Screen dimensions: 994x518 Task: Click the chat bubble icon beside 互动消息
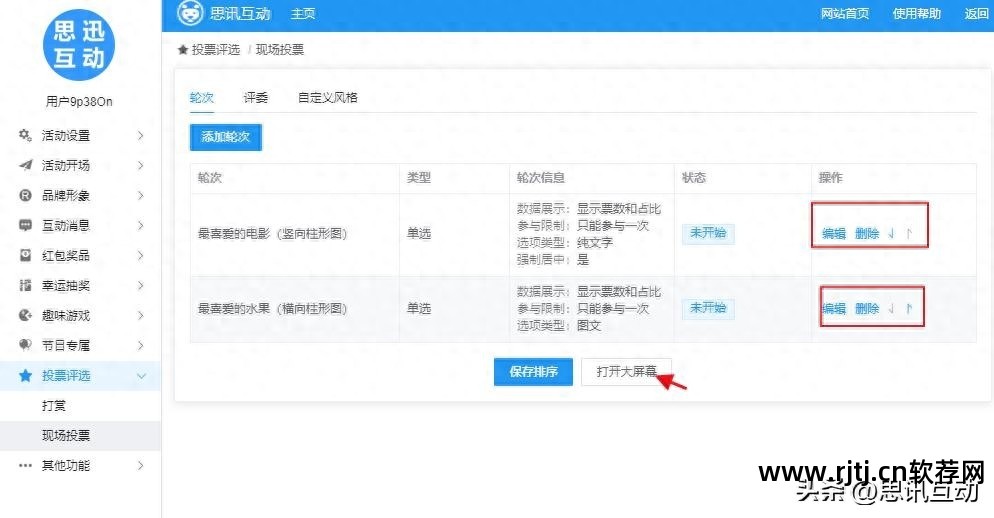(25, 225)
